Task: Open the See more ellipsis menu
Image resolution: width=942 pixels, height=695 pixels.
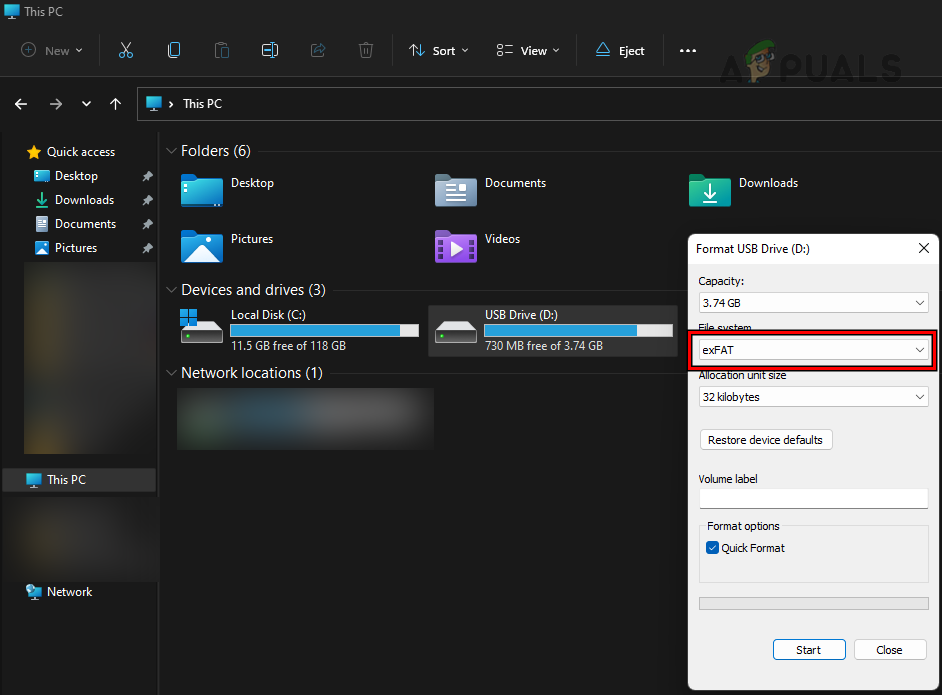Action: (x=687, y=49)
